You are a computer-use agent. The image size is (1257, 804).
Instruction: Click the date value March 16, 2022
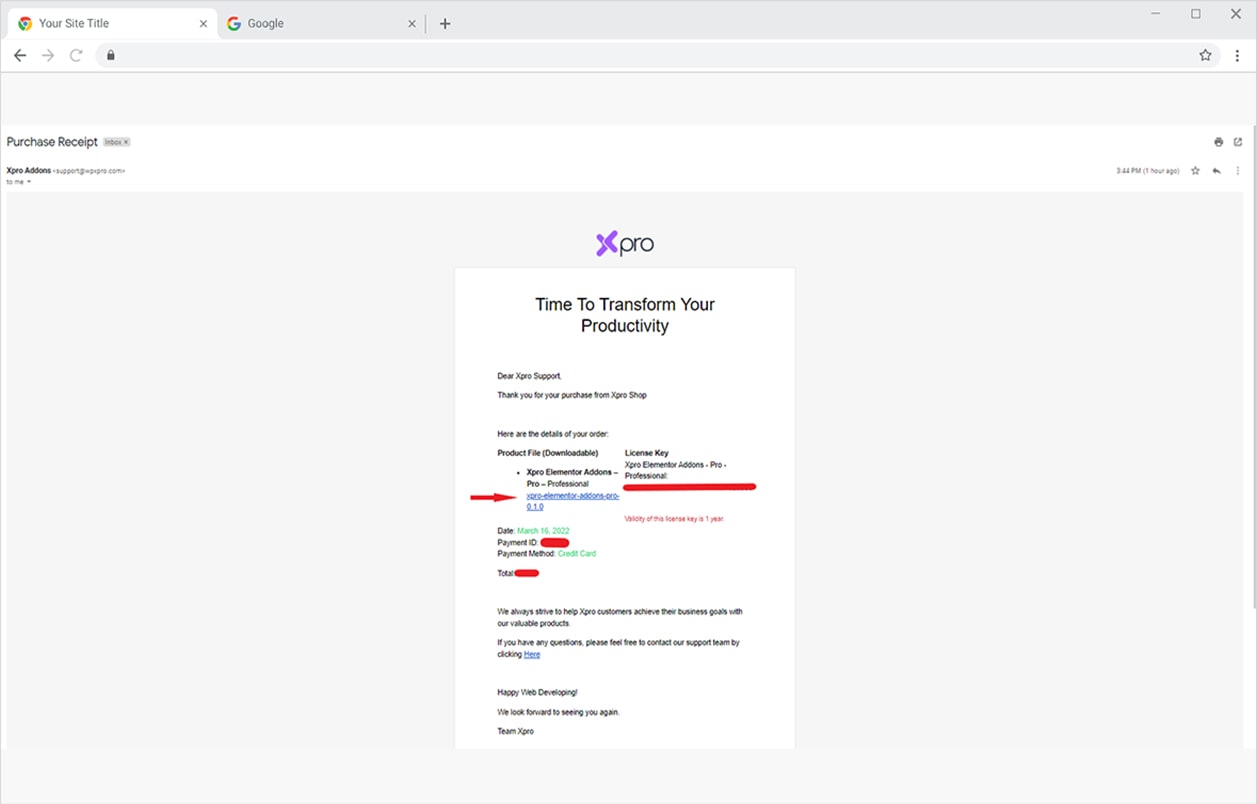click(544, 531)
